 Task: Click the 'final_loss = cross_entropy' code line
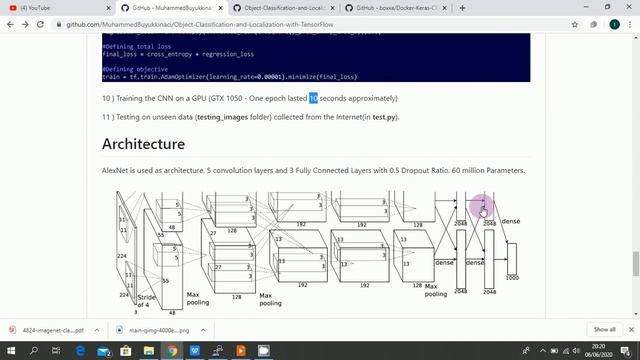pyautogui.click(x=178, y=54)
